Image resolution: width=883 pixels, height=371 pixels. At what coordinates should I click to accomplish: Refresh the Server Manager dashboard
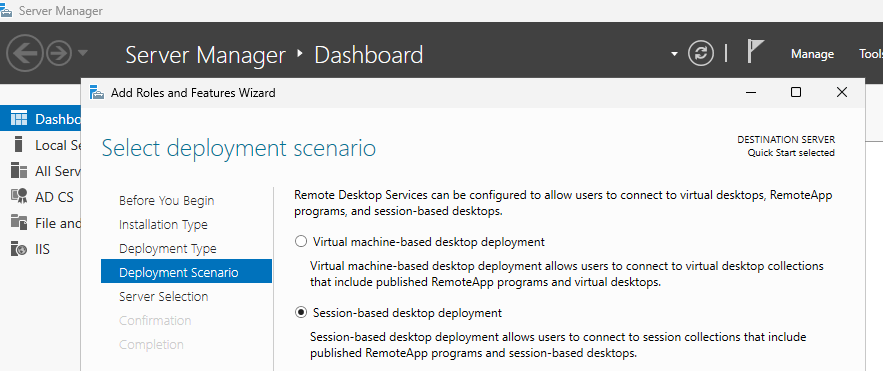tap(701, 53)
